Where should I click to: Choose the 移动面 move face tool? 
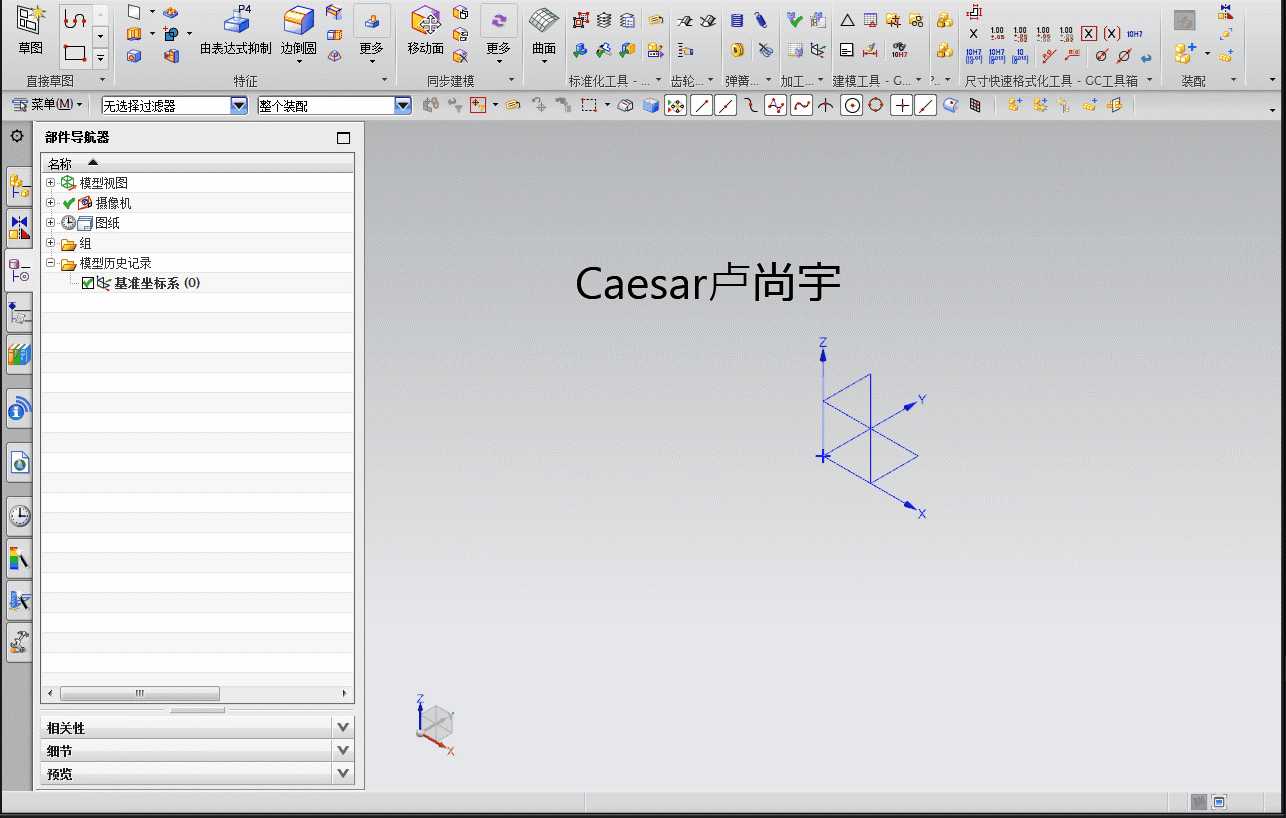click(x=426, y=30)
